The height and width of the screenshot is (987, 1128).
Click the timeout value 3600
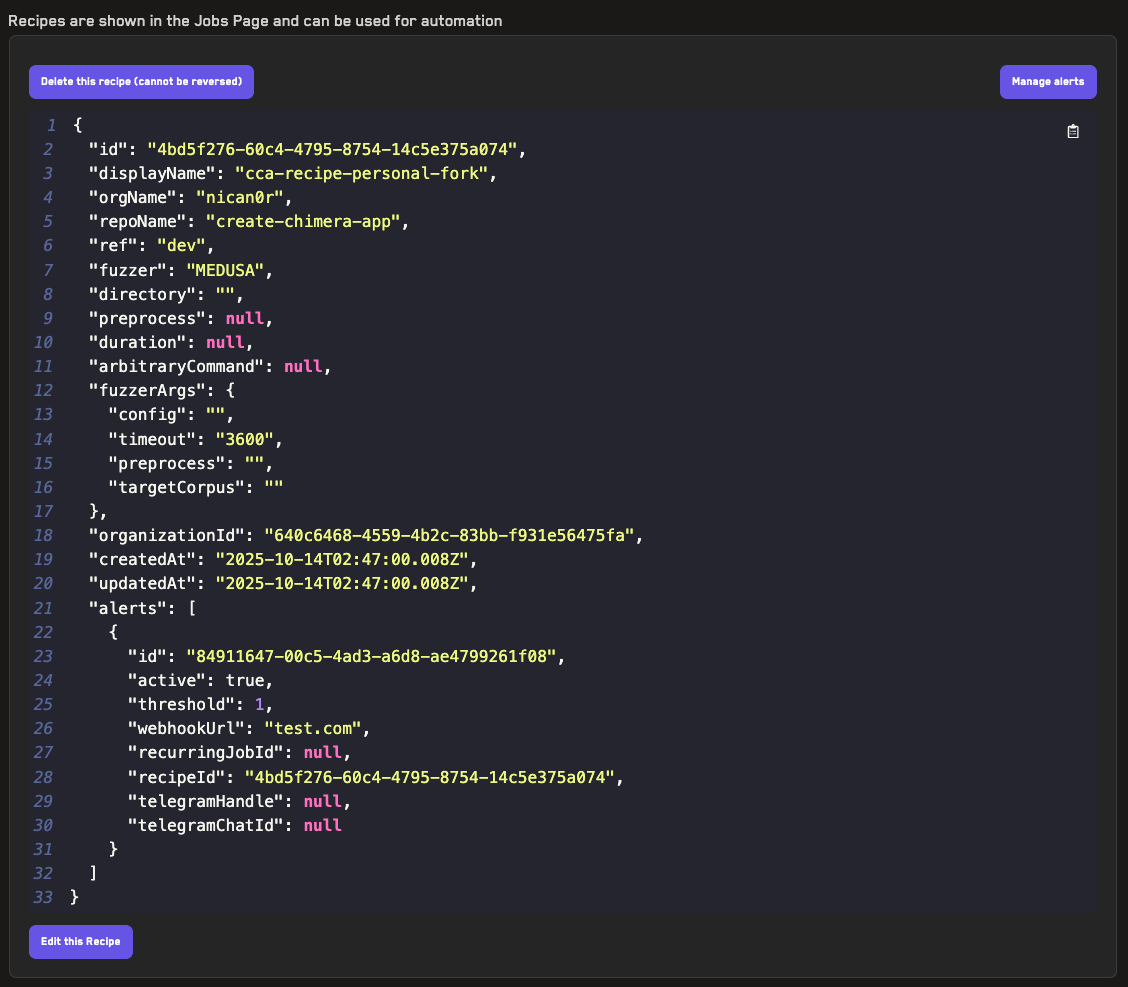click(240, 439)
